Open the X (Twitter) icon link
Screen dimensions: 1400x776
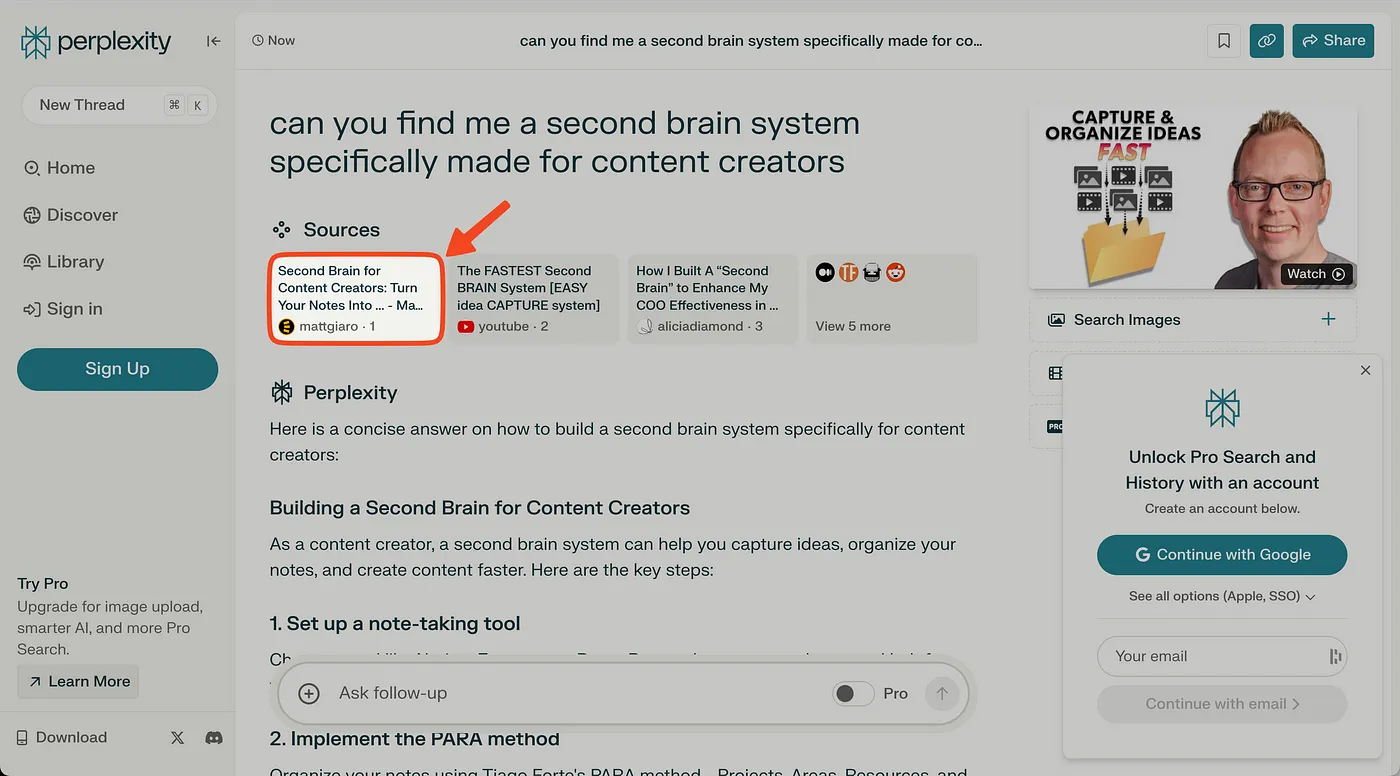point(177,738)
